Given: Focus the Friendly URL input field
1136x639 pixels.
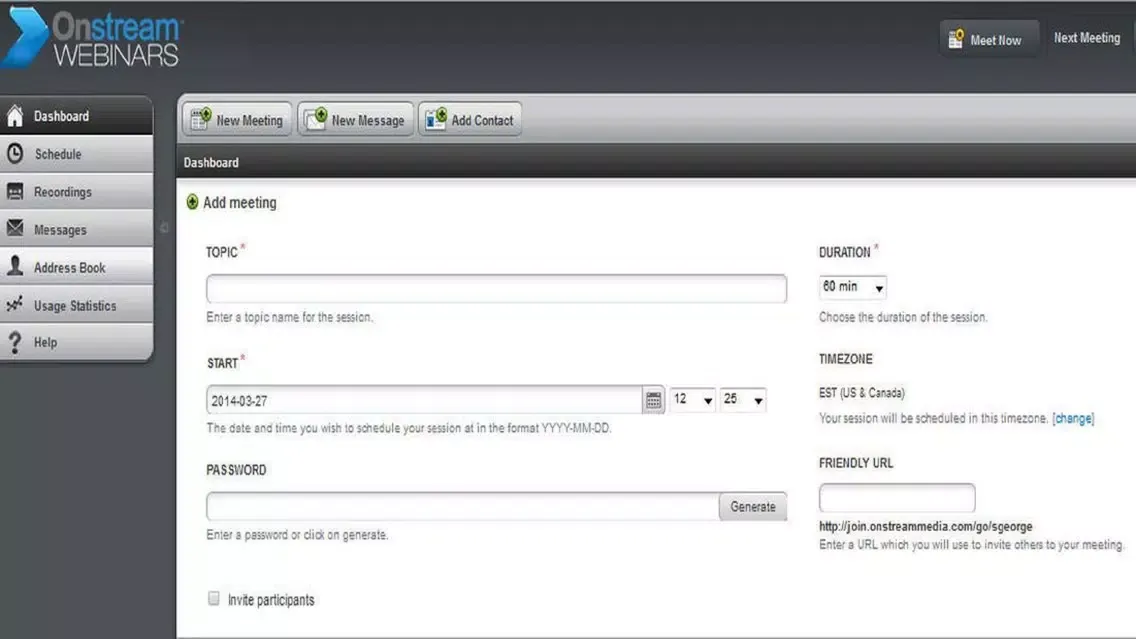Looking at the screenshot, I should [897, 498].
